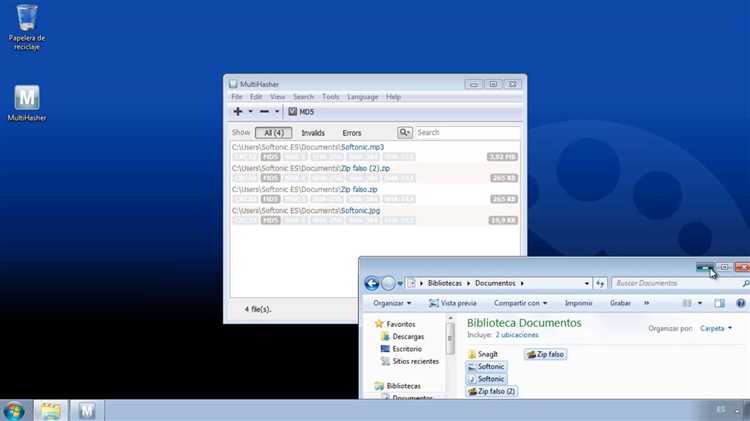Open the search options magnifier in MultiHasher
750x421 pixels.
pyautogui.click(x=405, y=133)
